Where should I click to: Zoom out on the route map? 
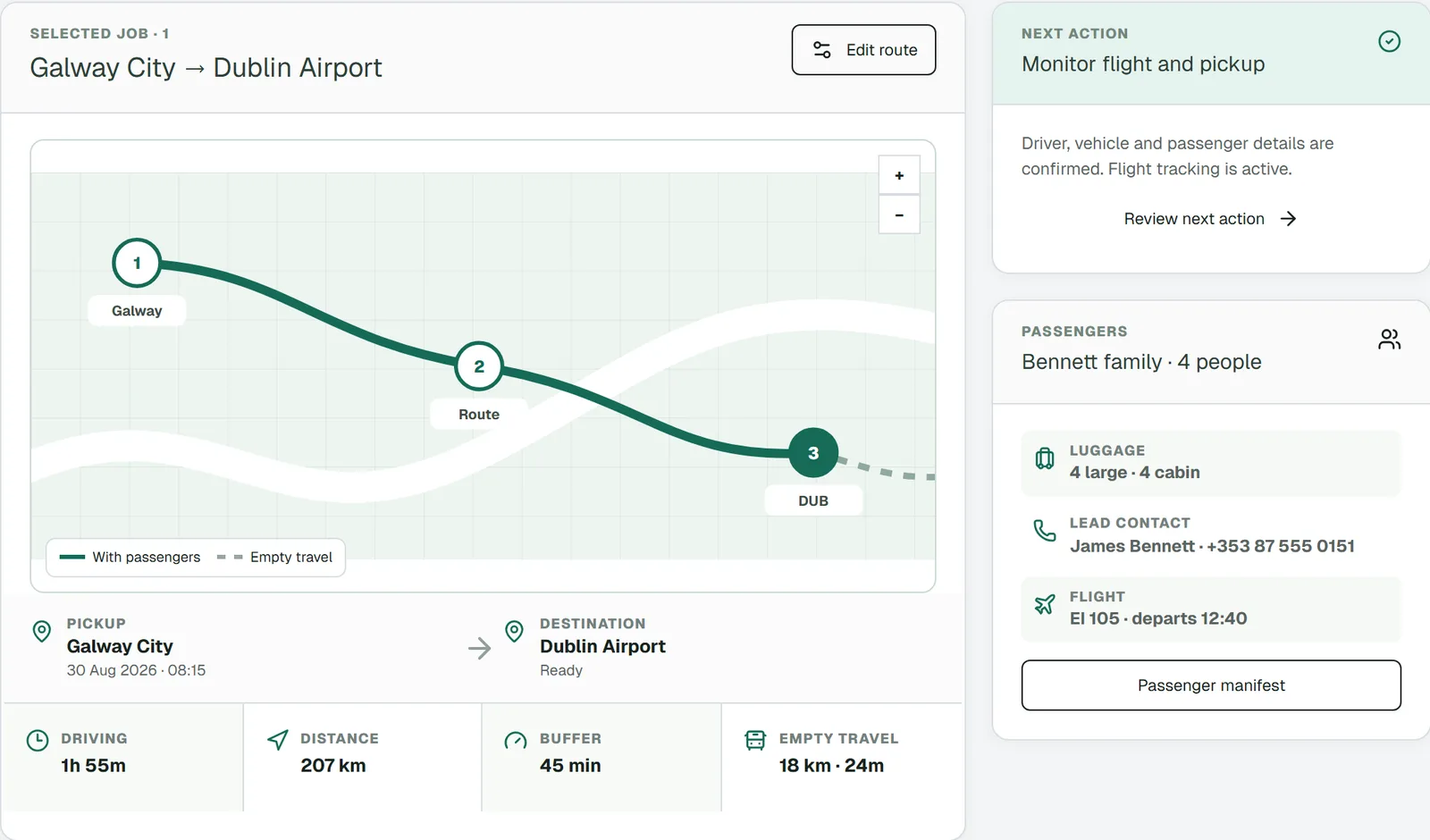tap(899, 215)
